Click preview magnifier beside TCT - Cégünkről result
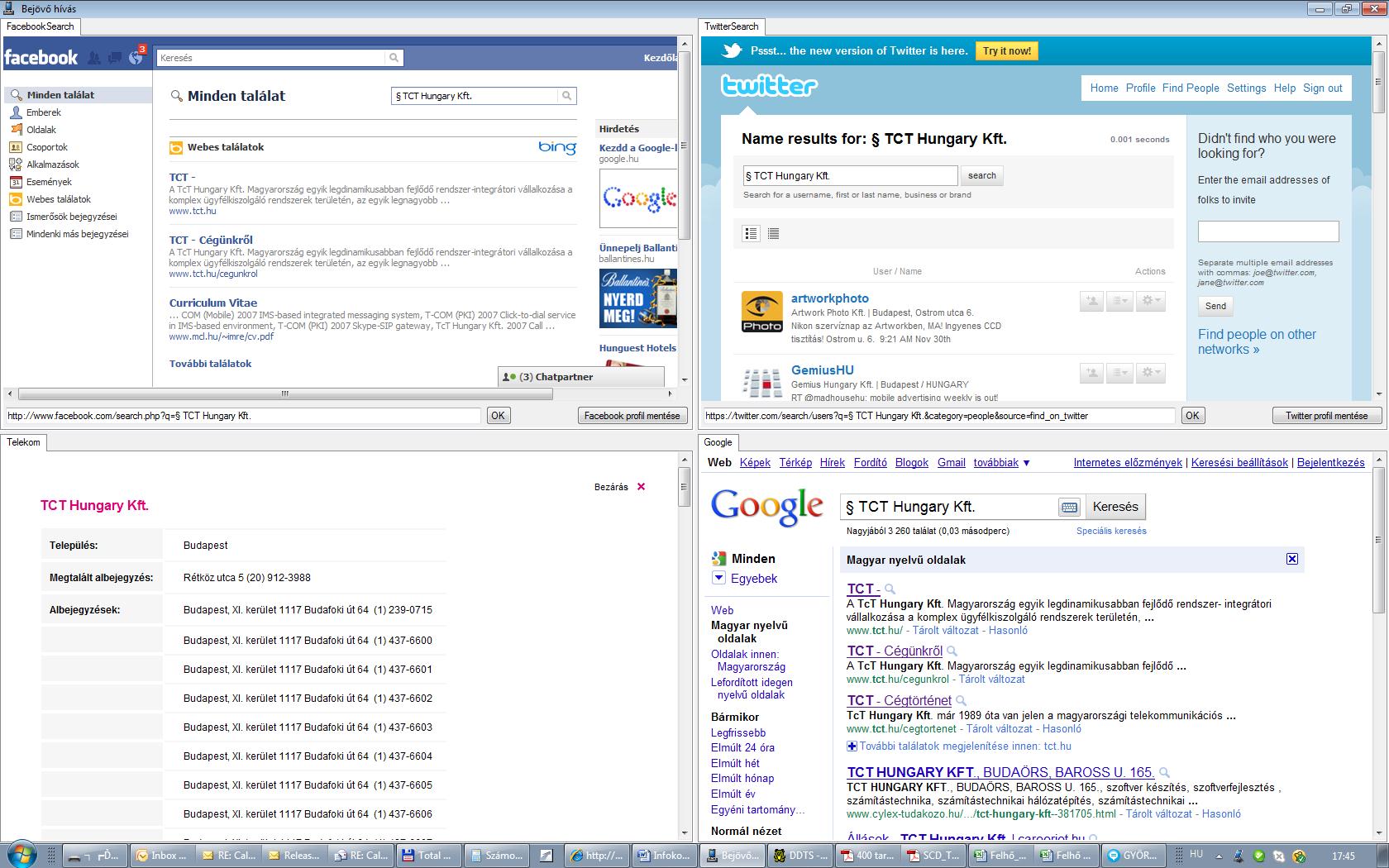Screen dimensions: 1389x868 pyautogui.click(x=952, y=651)
